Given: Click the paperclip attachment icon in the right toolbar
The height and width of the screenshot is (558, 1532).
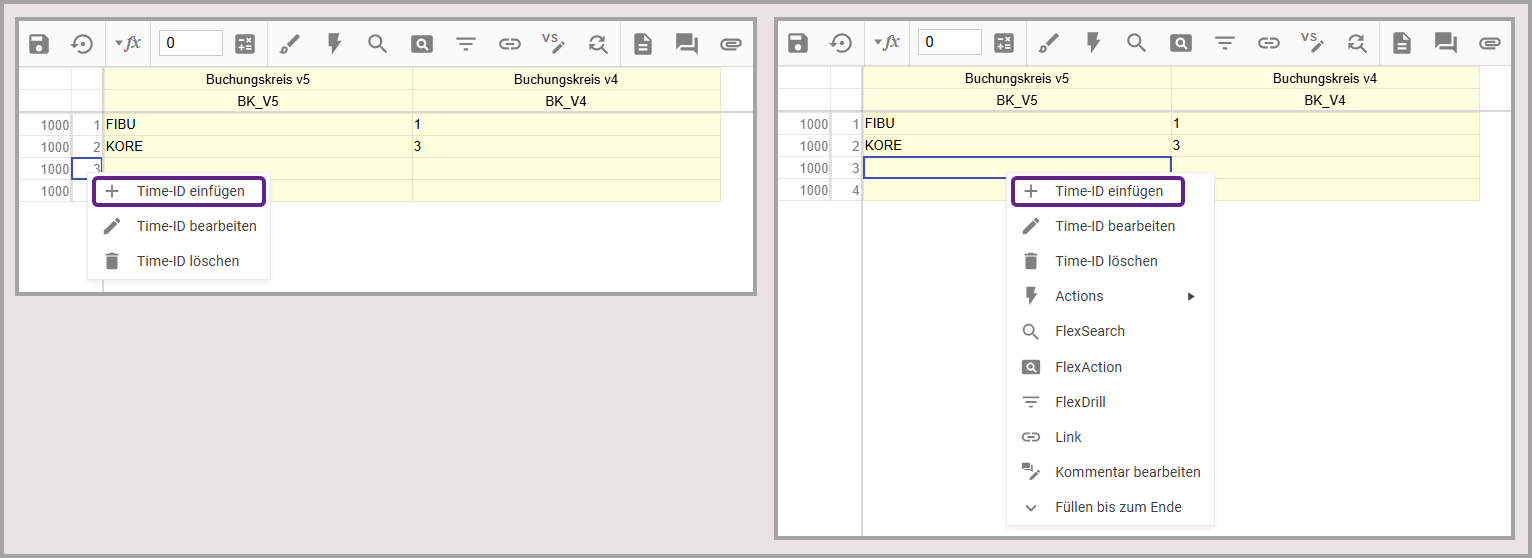Looking at the screenshot, I should [1490, 43].
